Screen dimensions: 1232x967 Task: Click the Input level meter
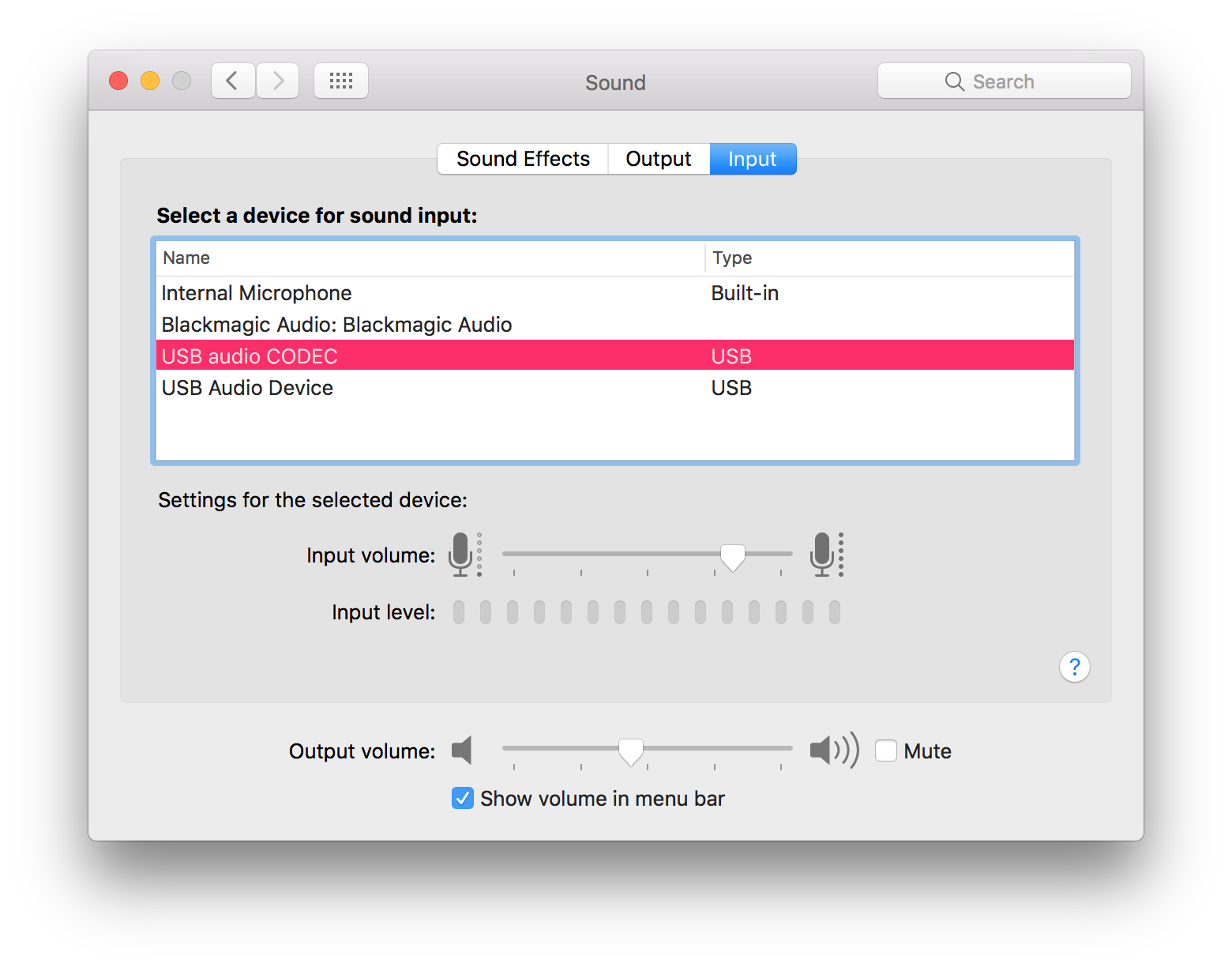(647, 612)
